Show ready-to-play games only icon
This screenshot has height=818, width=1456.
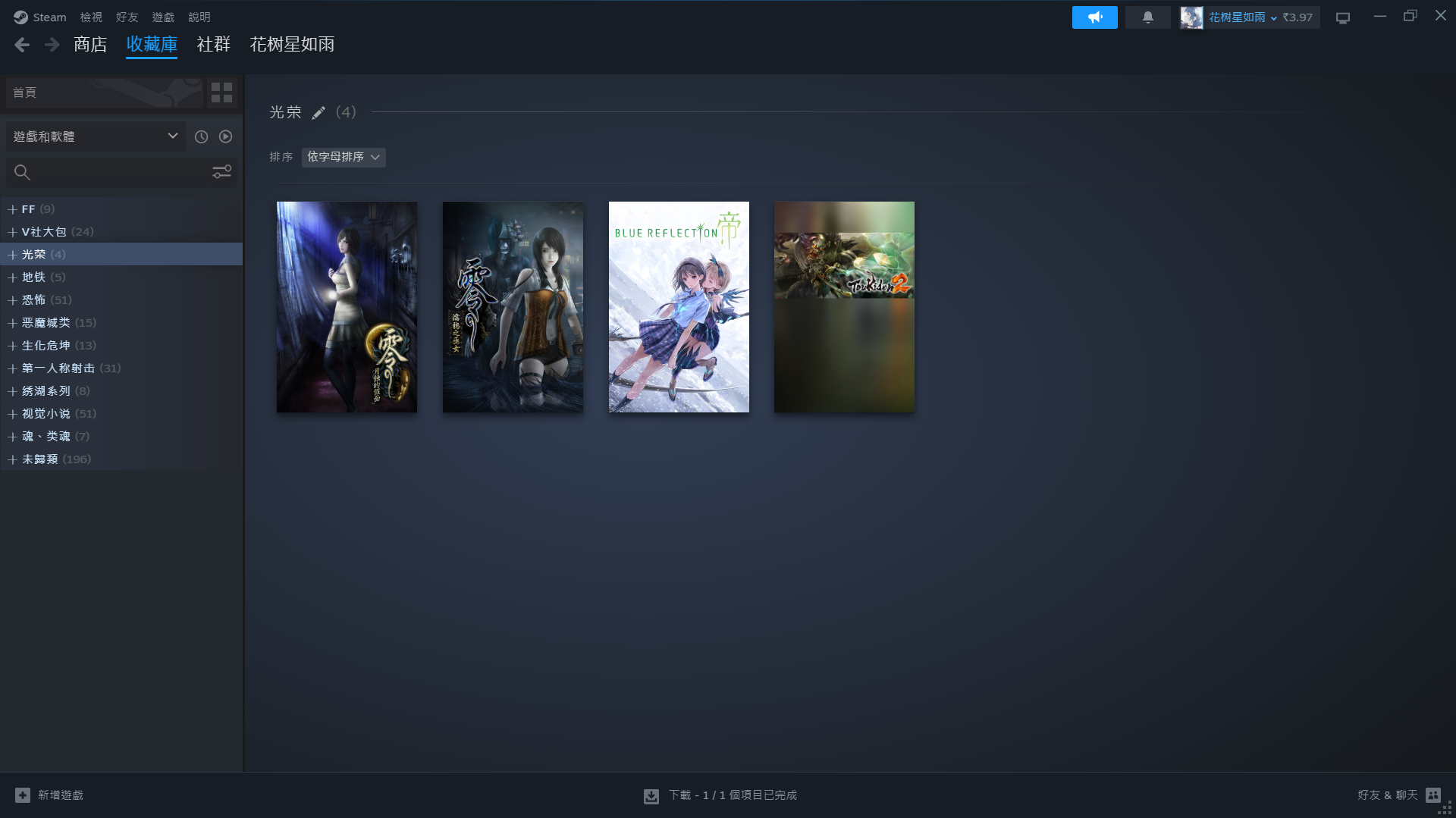225,136
